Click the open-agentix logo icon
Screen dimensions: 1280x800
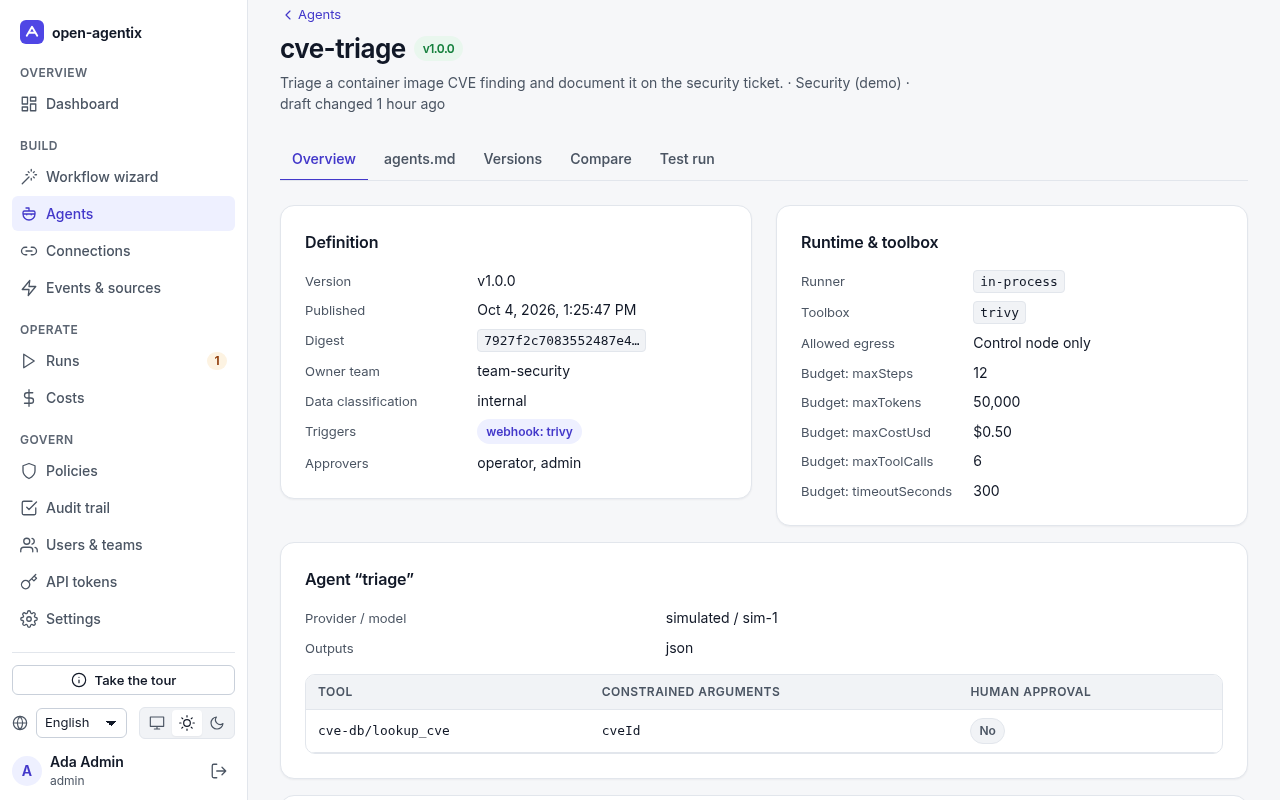pos(32,32)
